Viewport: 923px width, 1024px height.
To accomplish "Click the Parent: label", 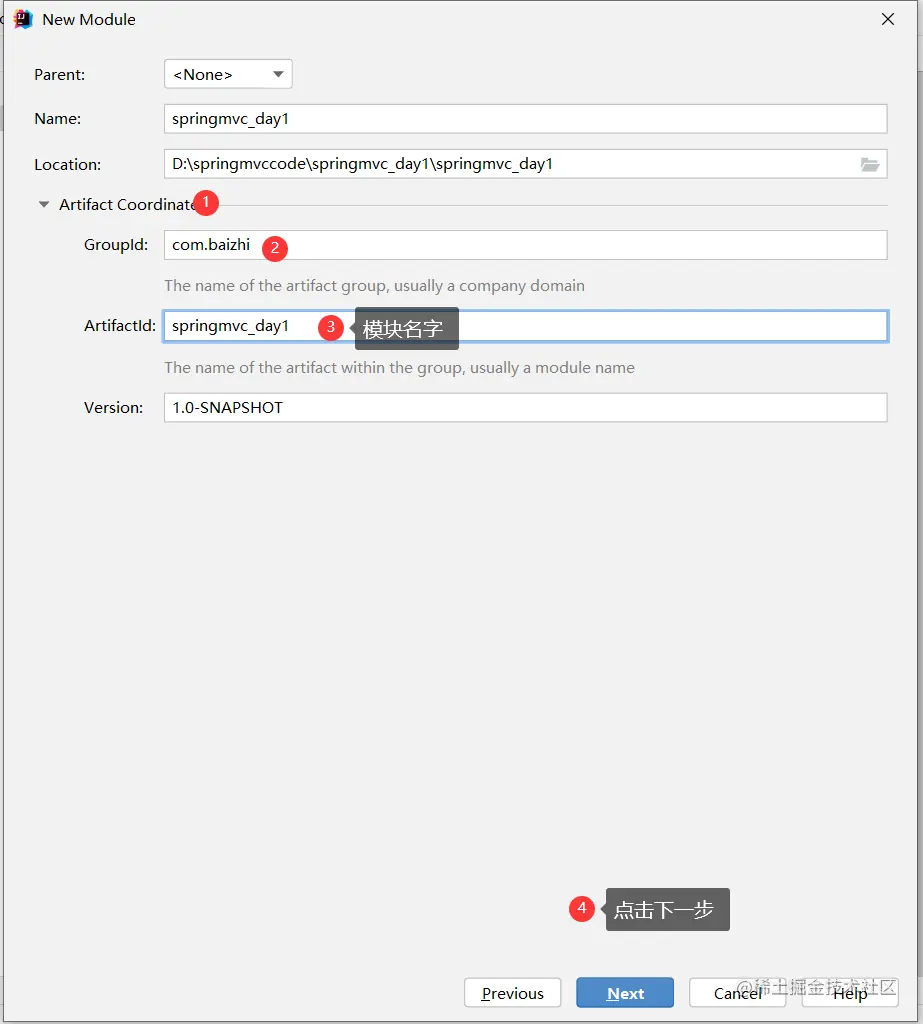I will point(59,74).
